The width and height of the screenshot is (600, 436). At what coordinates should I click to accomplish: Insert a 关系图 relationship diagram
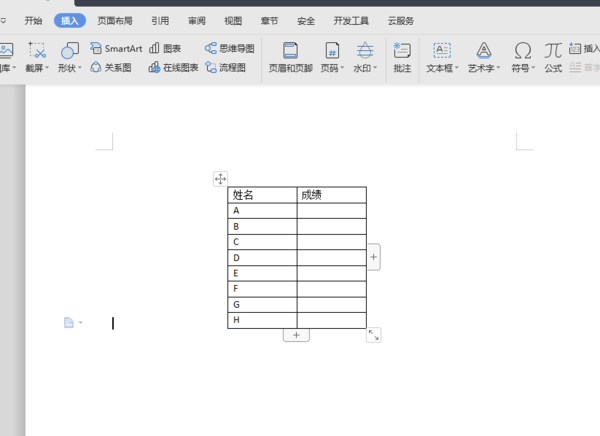pyautogui.click(x=111, y=68)
